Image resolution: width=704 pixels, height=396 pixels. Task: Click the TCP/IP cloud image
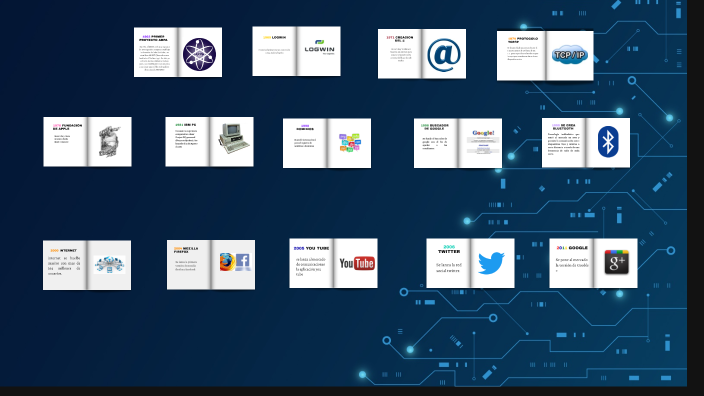[x=569, y=55]
